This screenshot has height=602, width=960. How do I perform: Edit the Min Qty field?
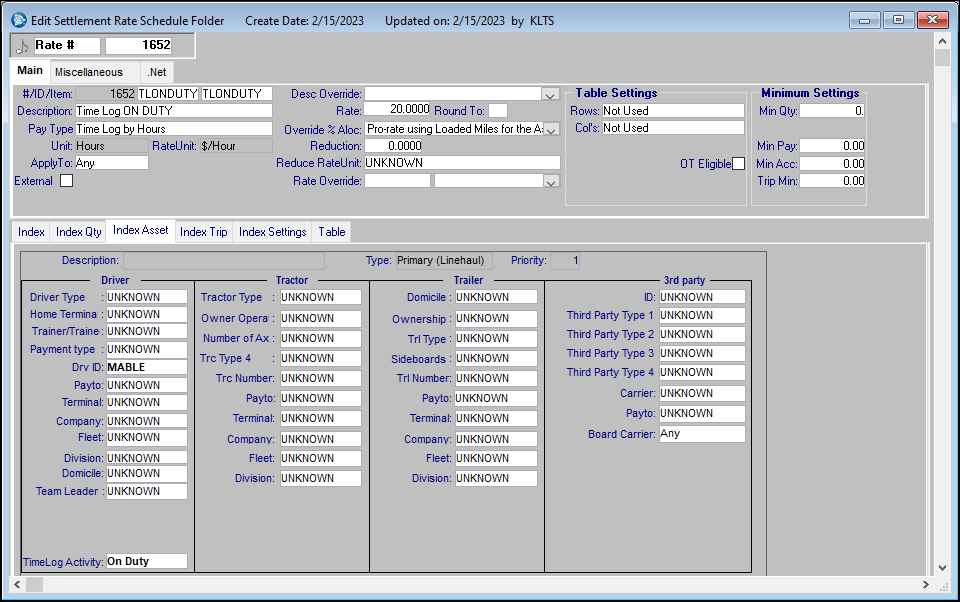832,111
